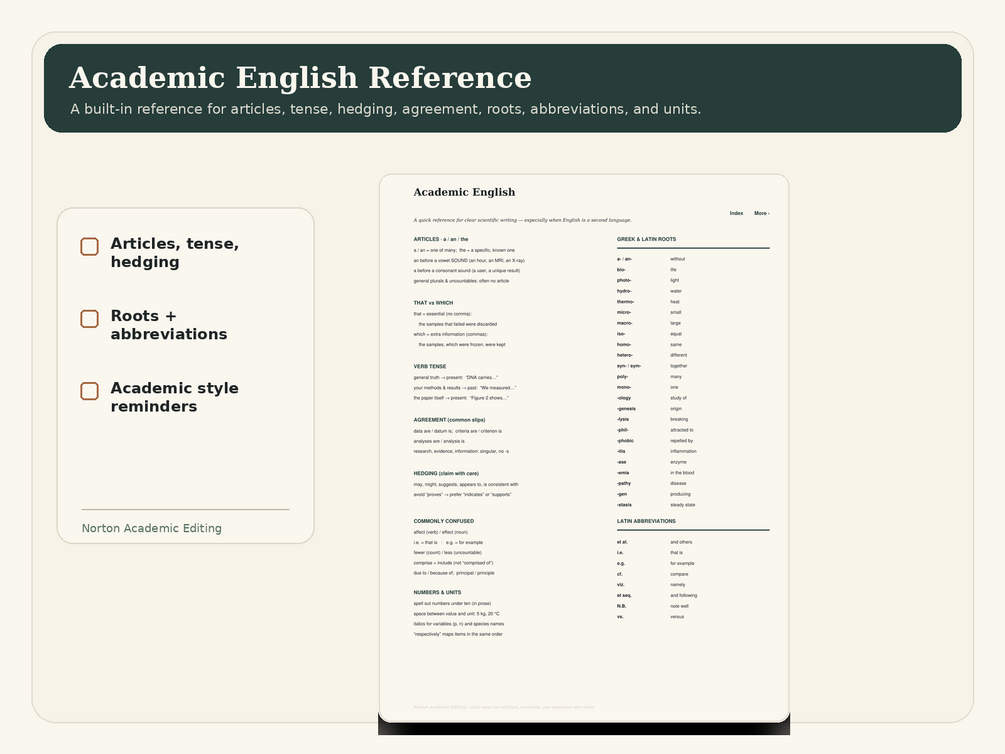
Task: Click the line "general truth → present: DNA carries"
Action: (x=456, y=378)
